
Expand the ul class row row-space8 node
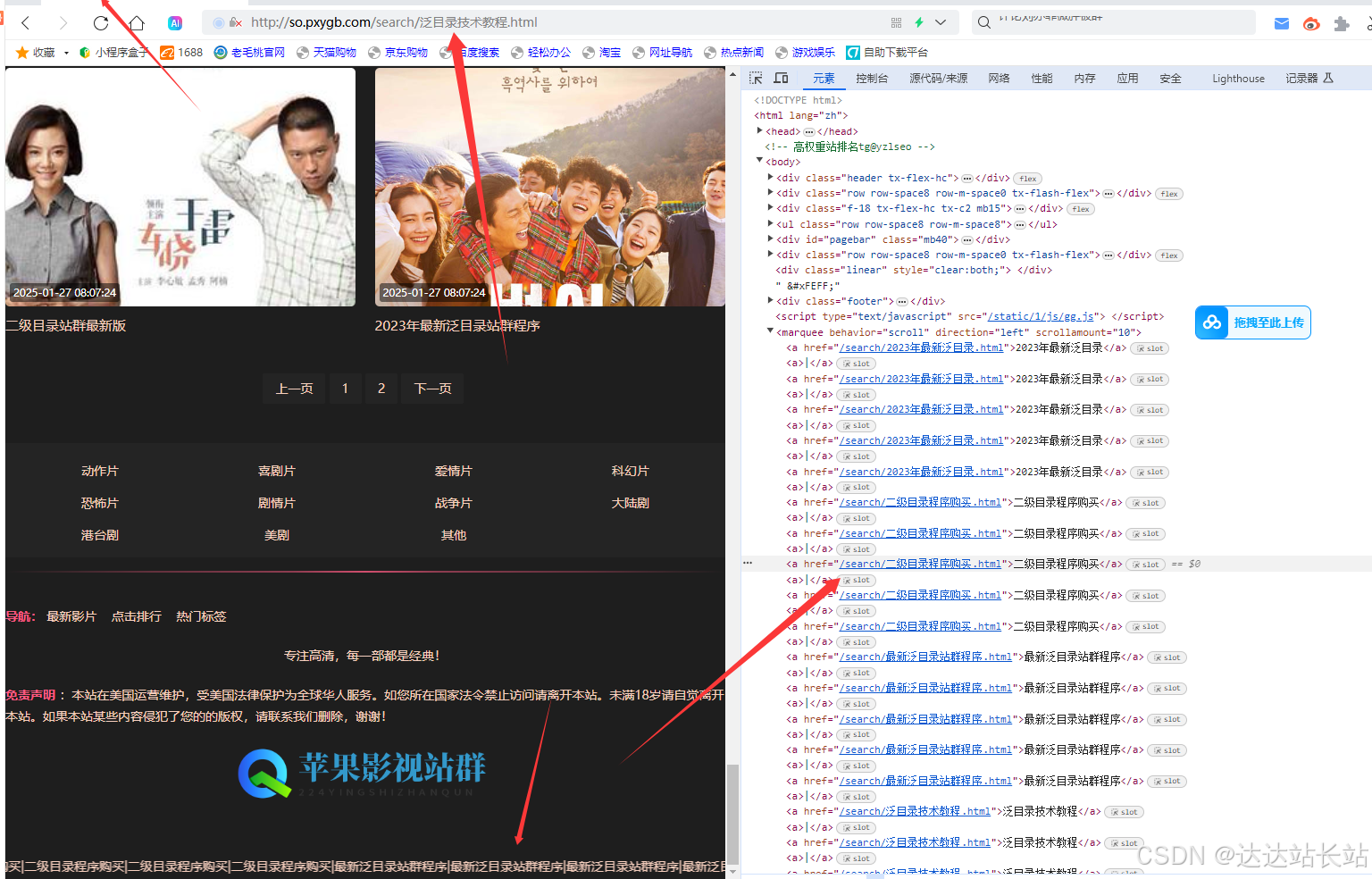point(770,224)
